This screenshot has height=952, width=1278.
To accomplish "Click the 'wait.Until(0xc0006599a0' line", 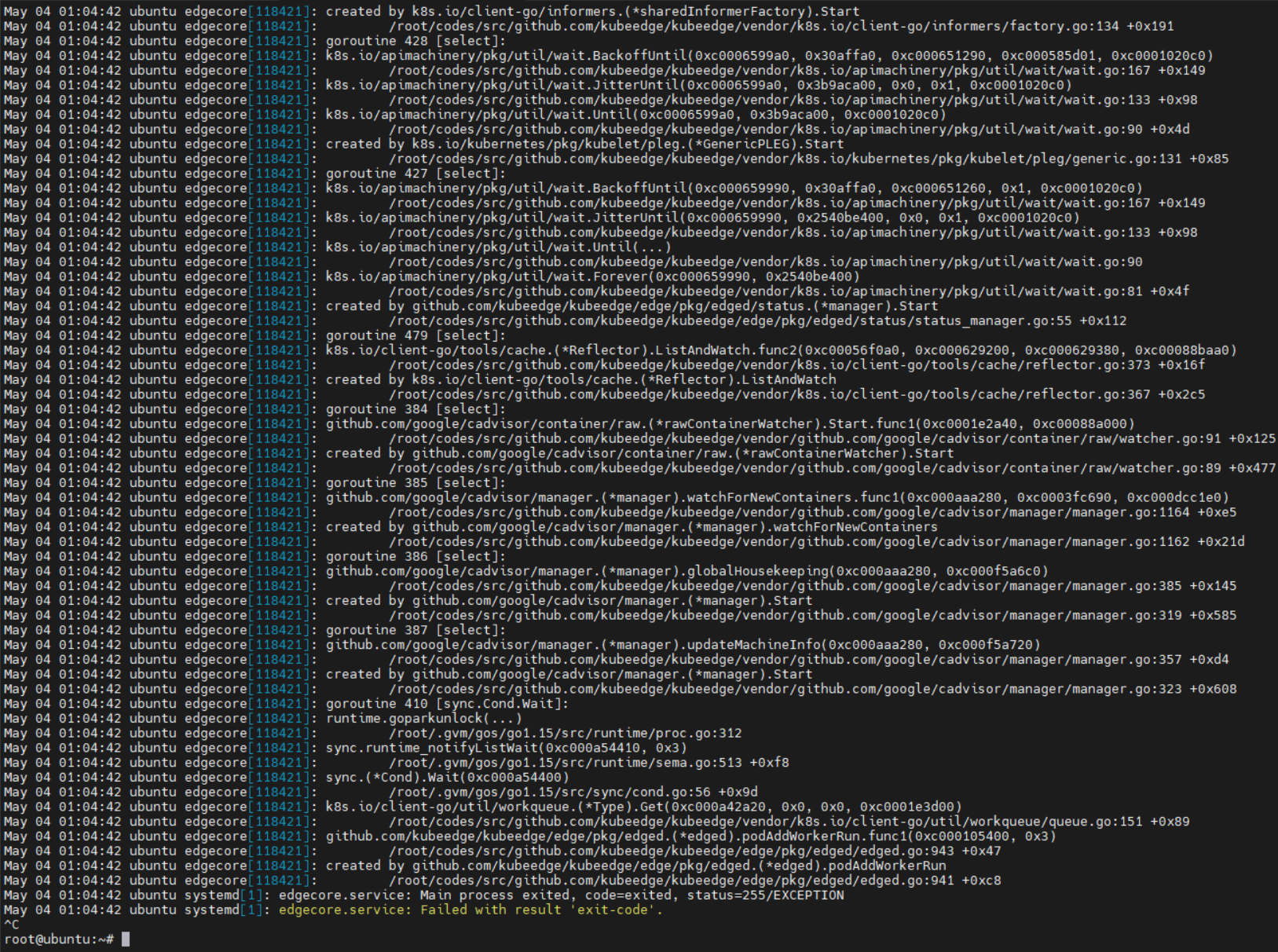I will point(475,115).
